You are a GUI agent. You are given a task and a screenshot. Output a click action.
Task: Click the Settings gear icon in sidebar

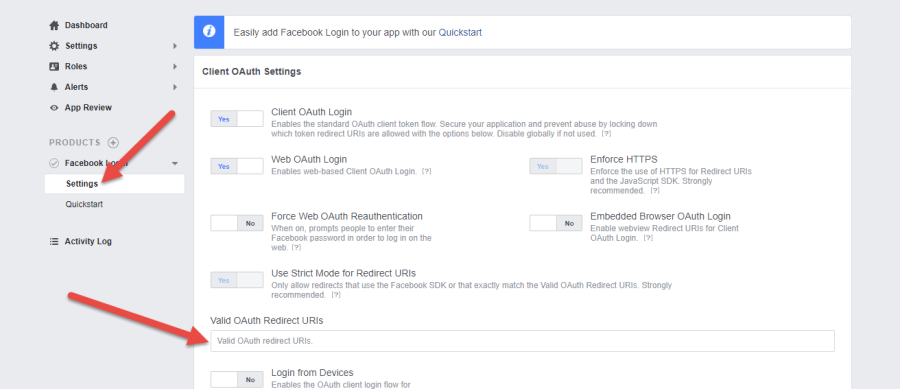[54, 46]
